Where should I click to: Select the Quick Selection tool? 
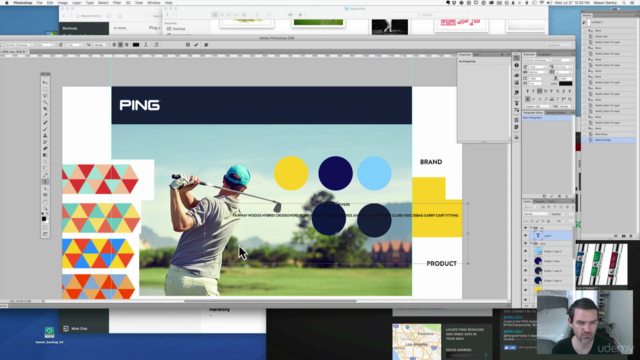point(45,102)
